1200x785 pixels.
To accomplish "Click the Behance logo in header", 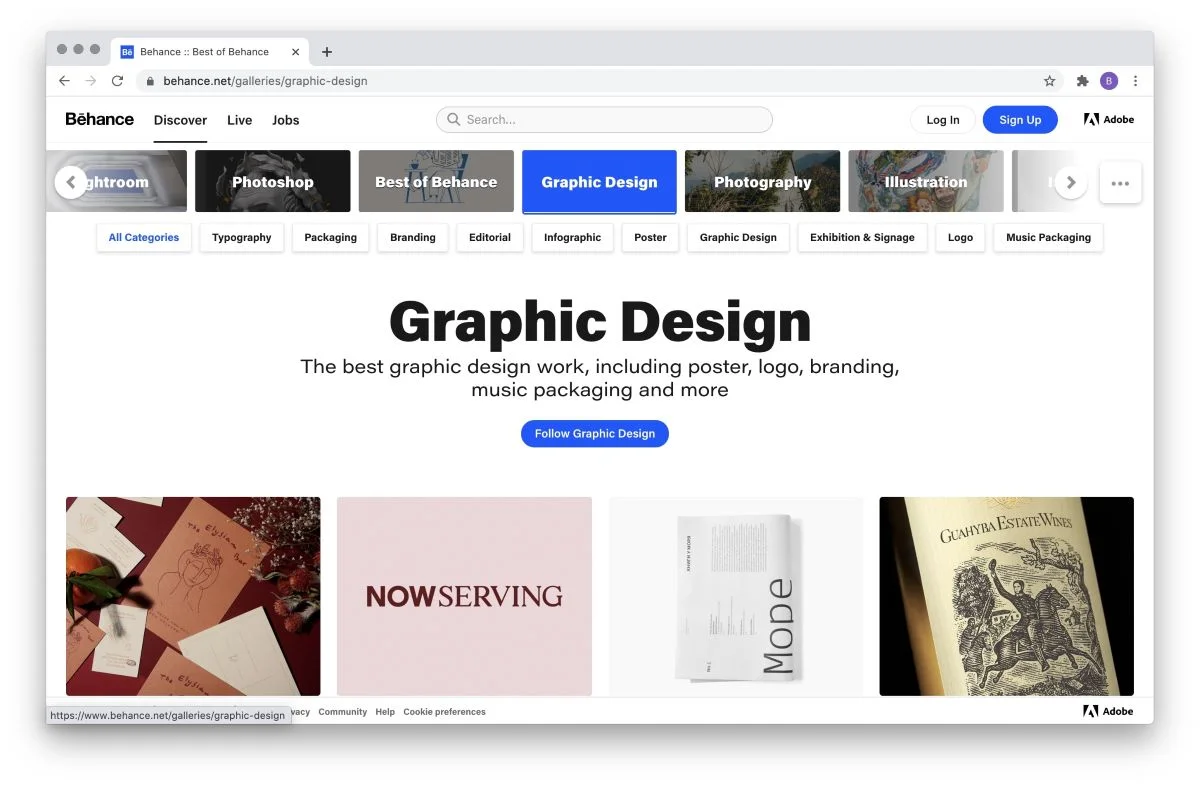I will point(99,120).
